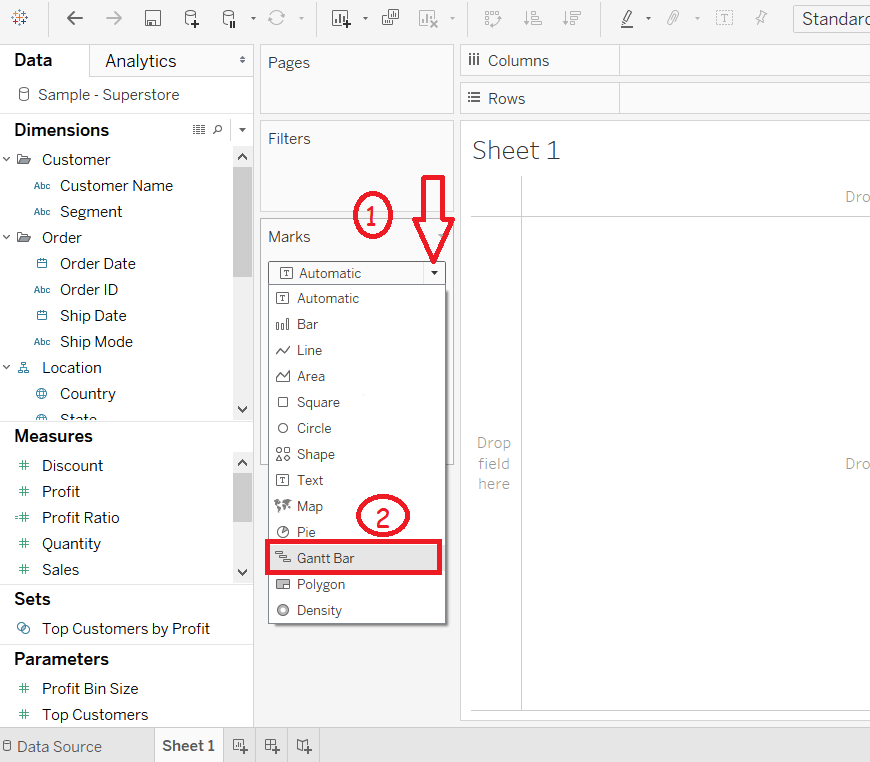Click the Sheet 1 title text

click(516, 150)
